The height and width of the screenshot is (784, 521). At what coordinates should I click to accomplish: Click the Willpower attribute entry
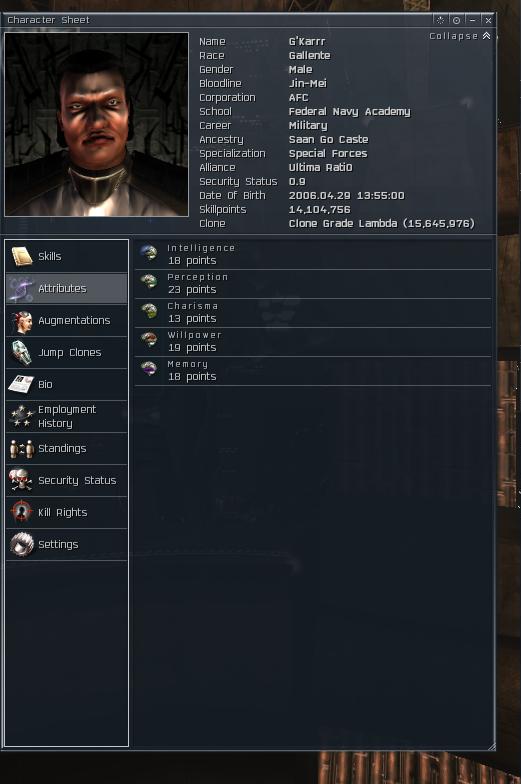[x=313, y=342]
